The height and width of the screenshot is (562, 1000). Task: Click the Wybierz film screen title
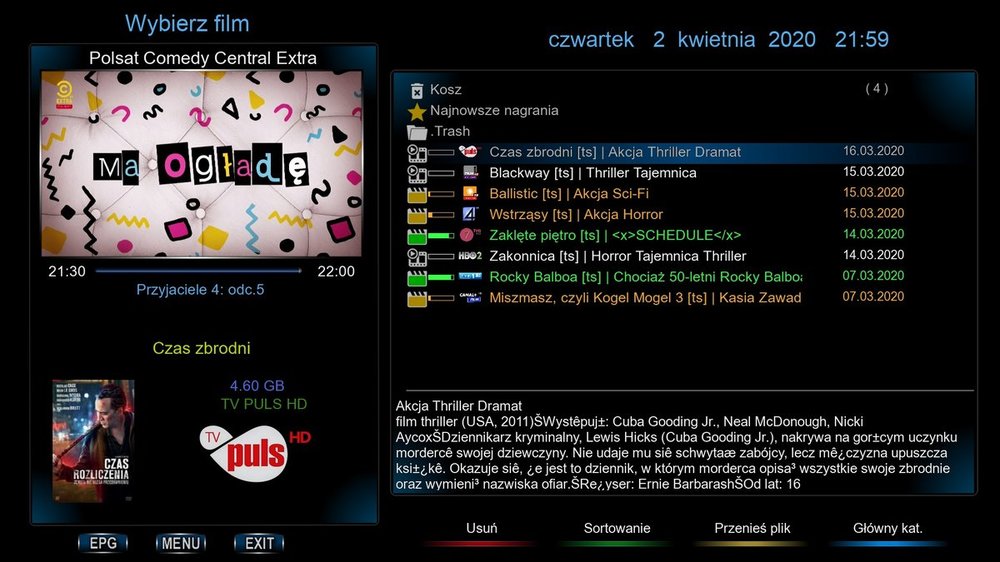tap(187, 24)
